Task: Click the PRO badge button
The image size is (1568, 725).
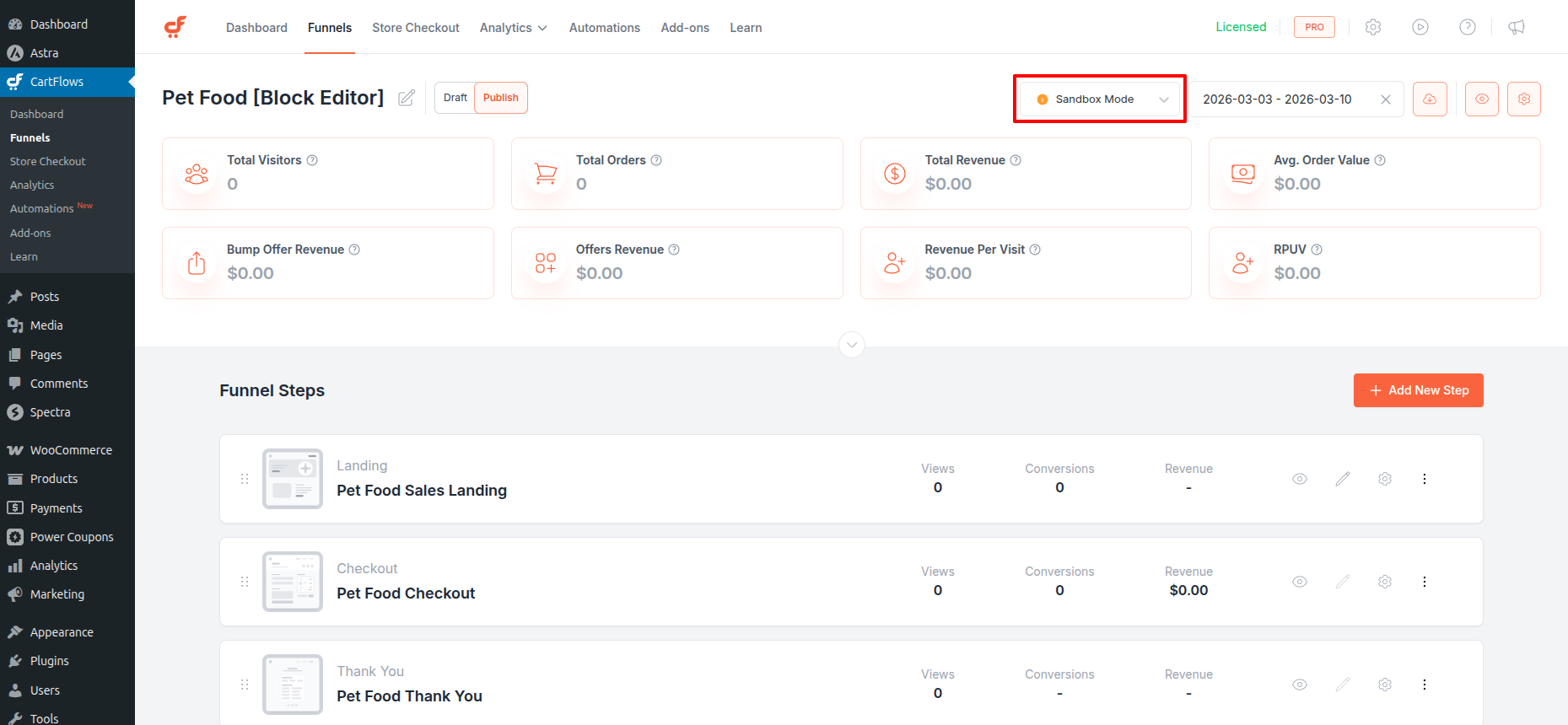Action: 1314,27
